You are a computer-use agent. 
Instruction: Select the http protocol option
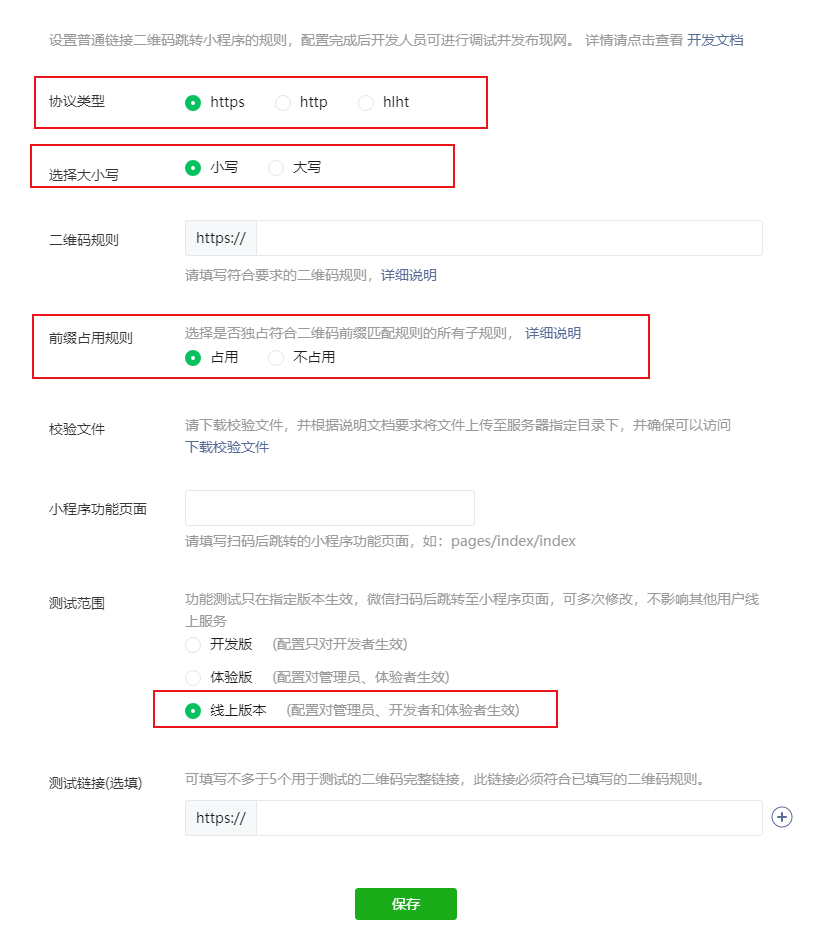(283, 103)
